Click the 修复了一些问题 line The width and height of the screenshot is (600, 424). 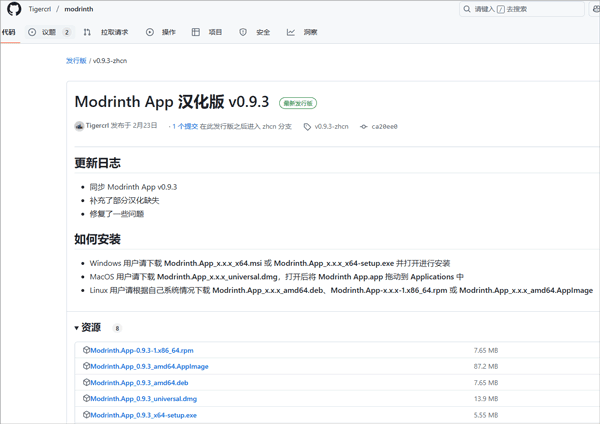pyautogui.click(x=117, y=214)
